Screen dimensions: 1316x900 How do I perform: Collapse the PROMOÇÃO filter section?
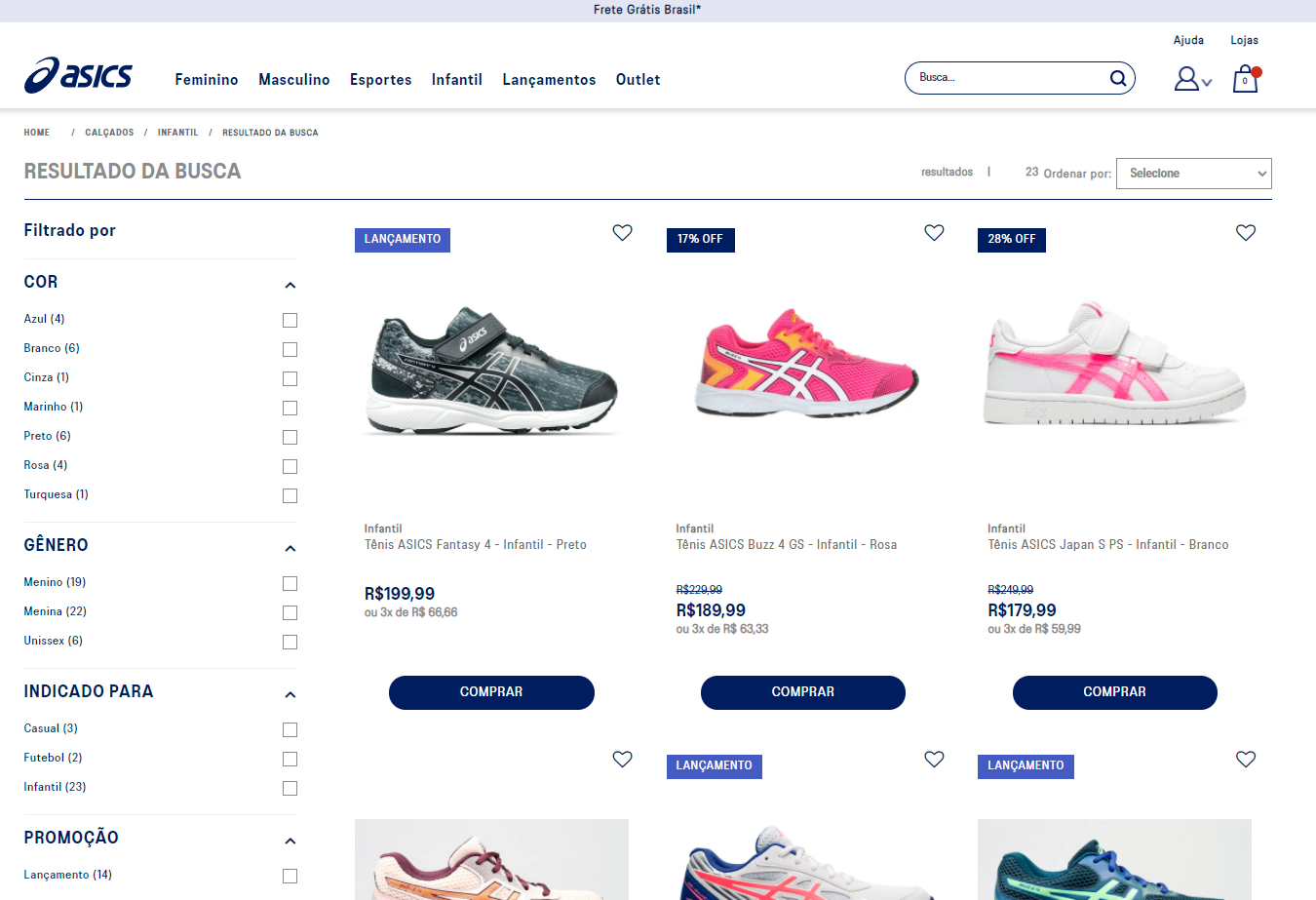click(x=290, y=841)
